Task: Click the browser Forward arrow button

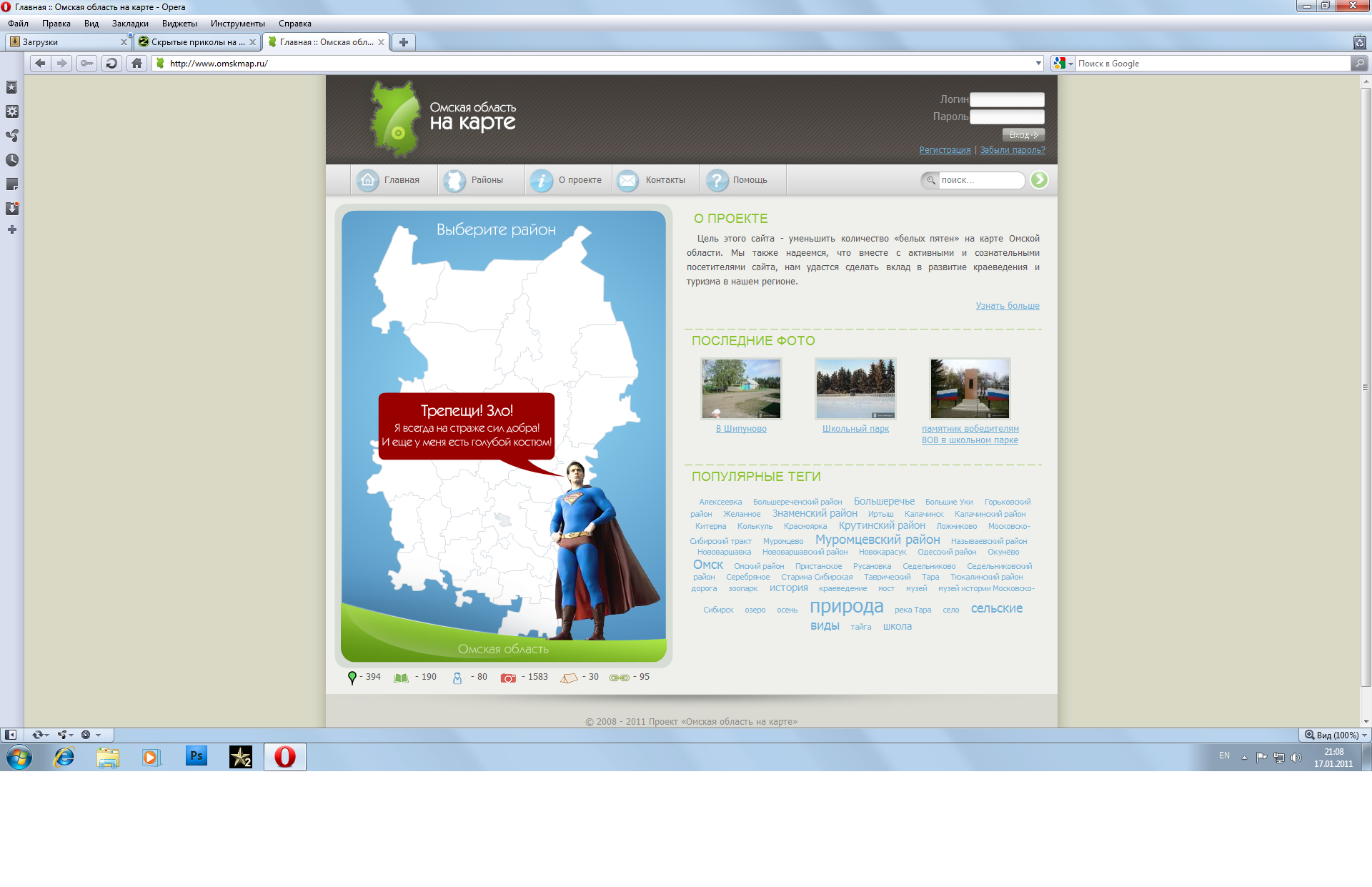Action: point(62,63)
